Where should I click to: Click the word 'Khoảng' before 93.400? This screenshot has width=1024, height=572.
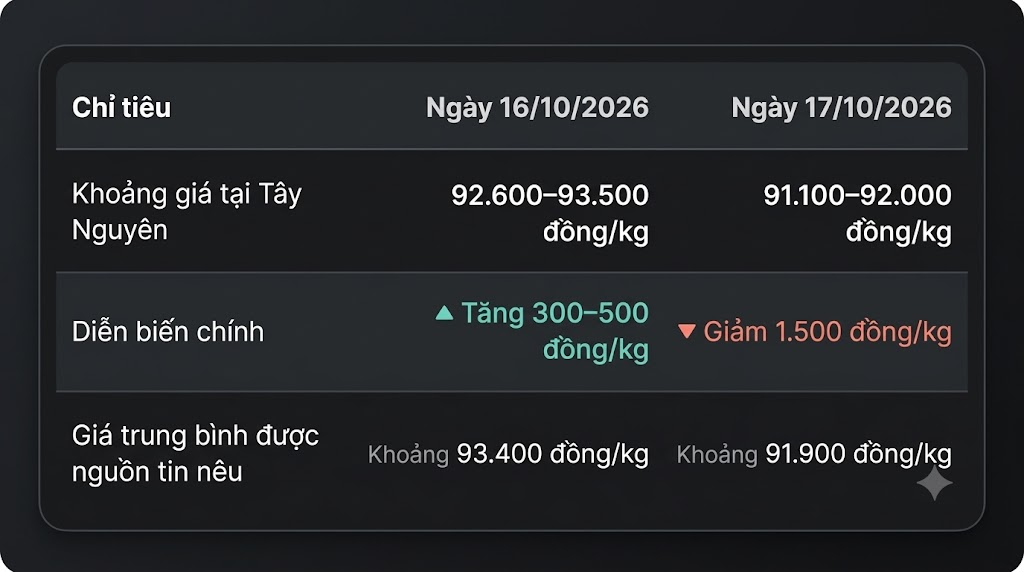(x=408, y=454)
